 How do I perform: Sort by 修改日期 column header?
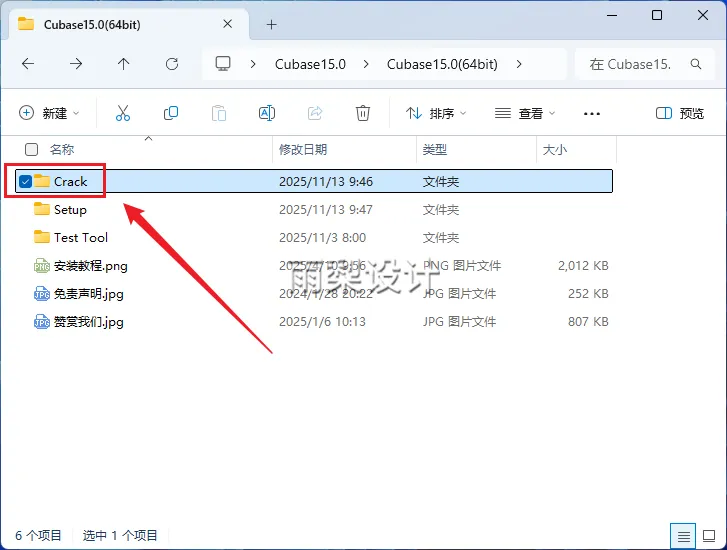coord(303,149)
